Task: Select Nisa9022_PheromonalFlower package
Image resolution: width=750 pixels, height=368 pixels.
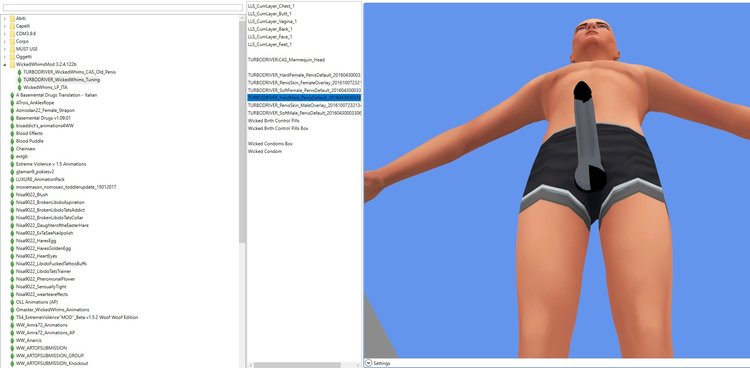Action: point(45,279)
